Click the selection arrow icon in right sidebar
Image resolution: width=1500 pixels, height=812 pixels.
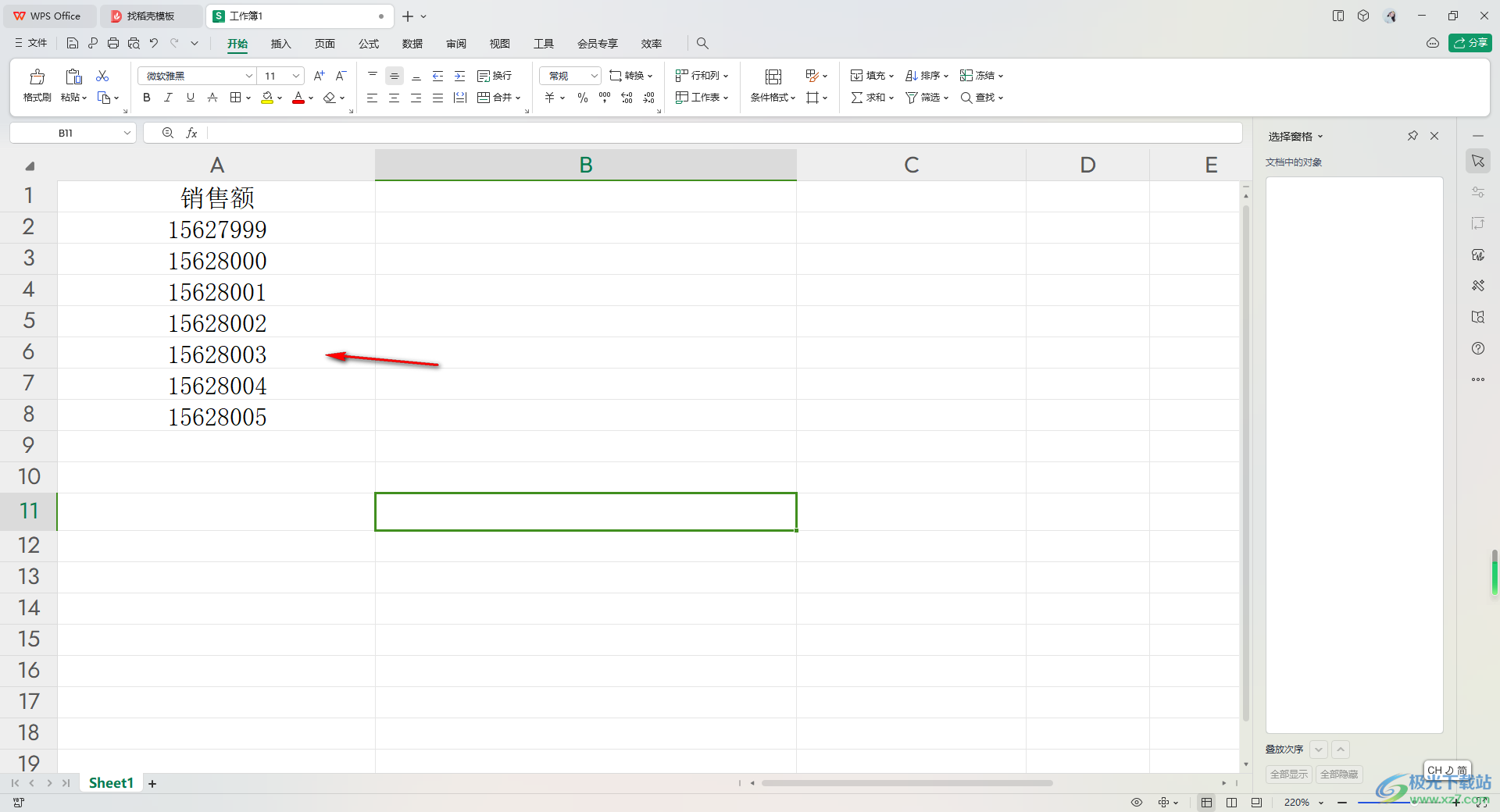point(1478,161)
